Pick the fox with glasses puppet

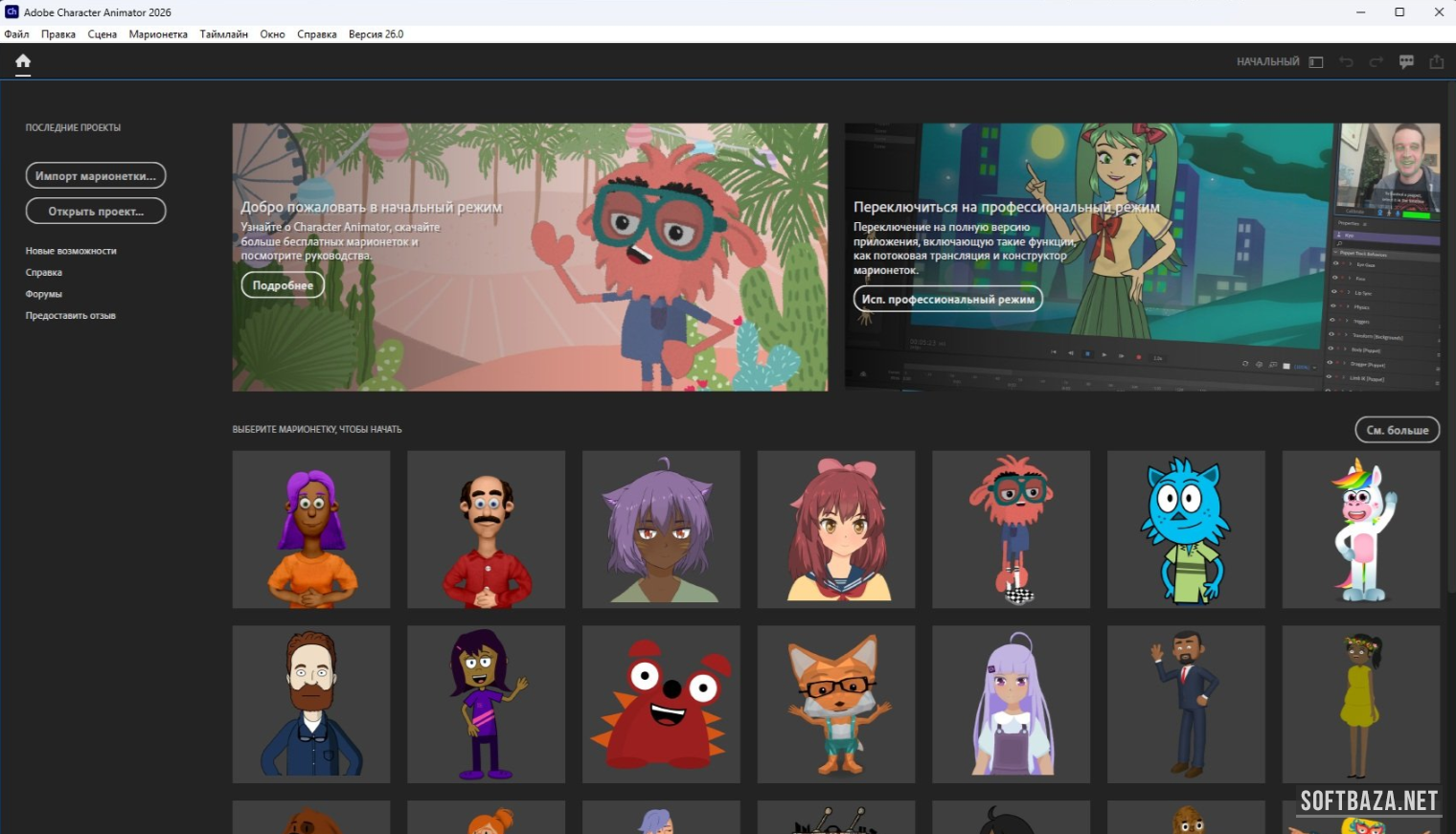[x=835, y=705]
